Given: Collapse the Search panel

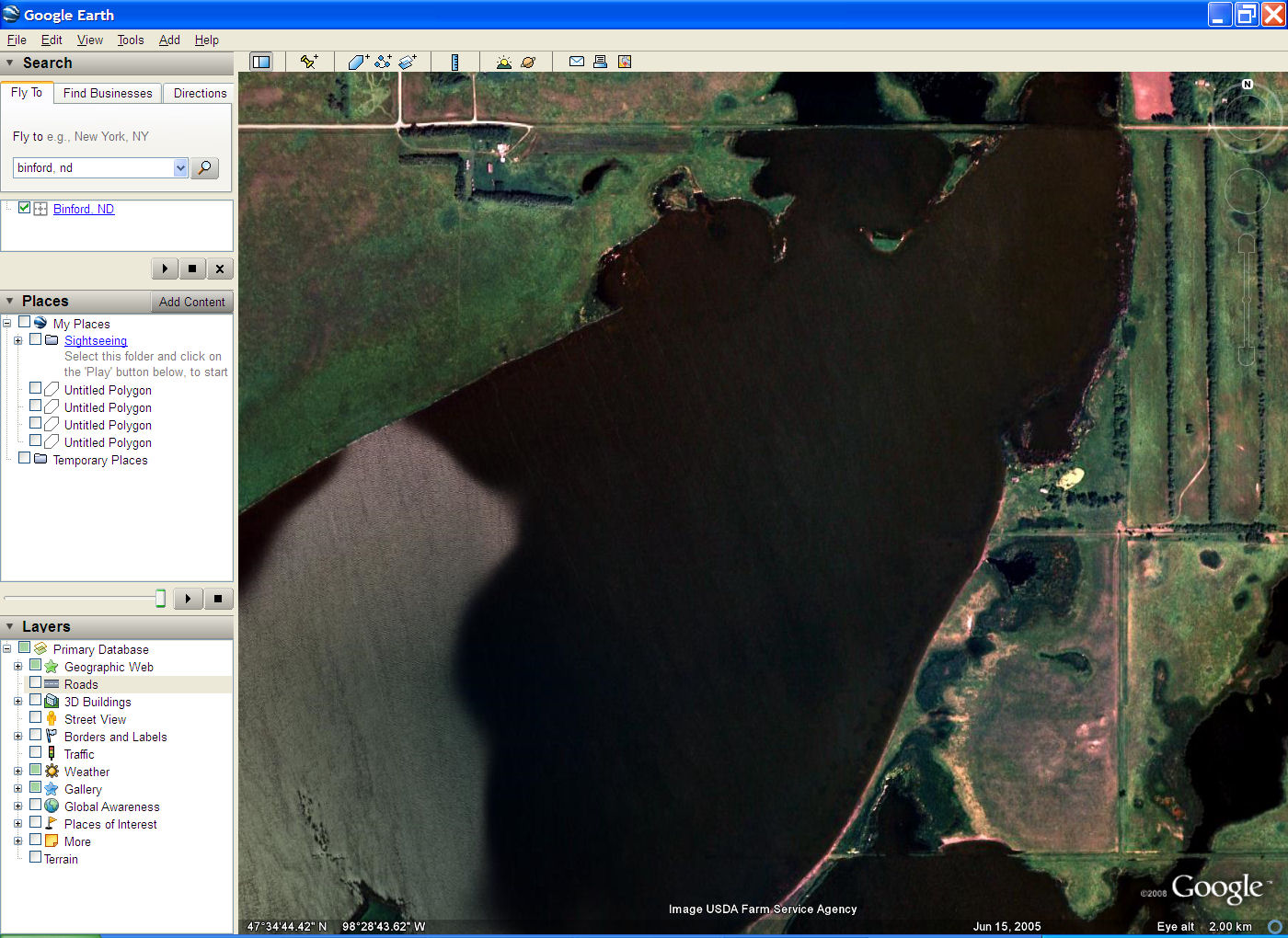Looking at the screenshot, I should tap(10, 63).
